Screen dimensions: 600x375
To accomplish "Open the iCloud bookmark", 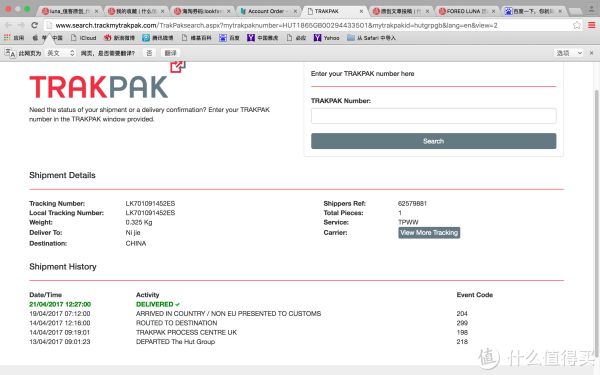I will (x=83, y=38).
